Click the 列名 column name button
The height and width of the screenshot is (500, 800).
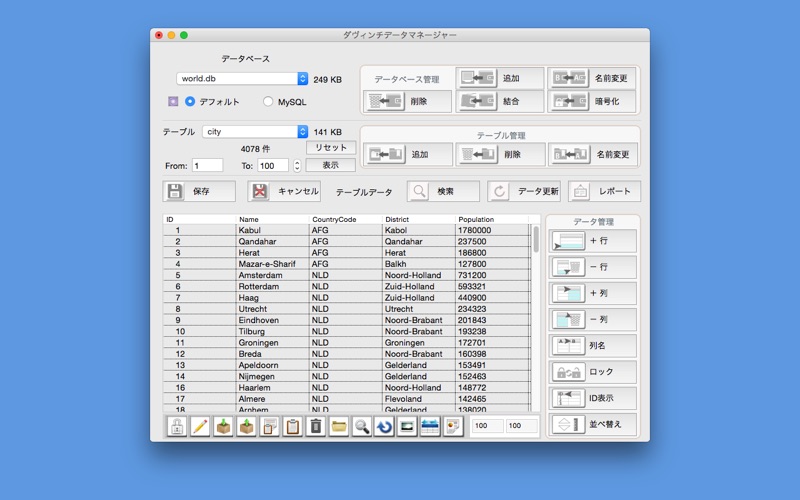click(593, 346)
